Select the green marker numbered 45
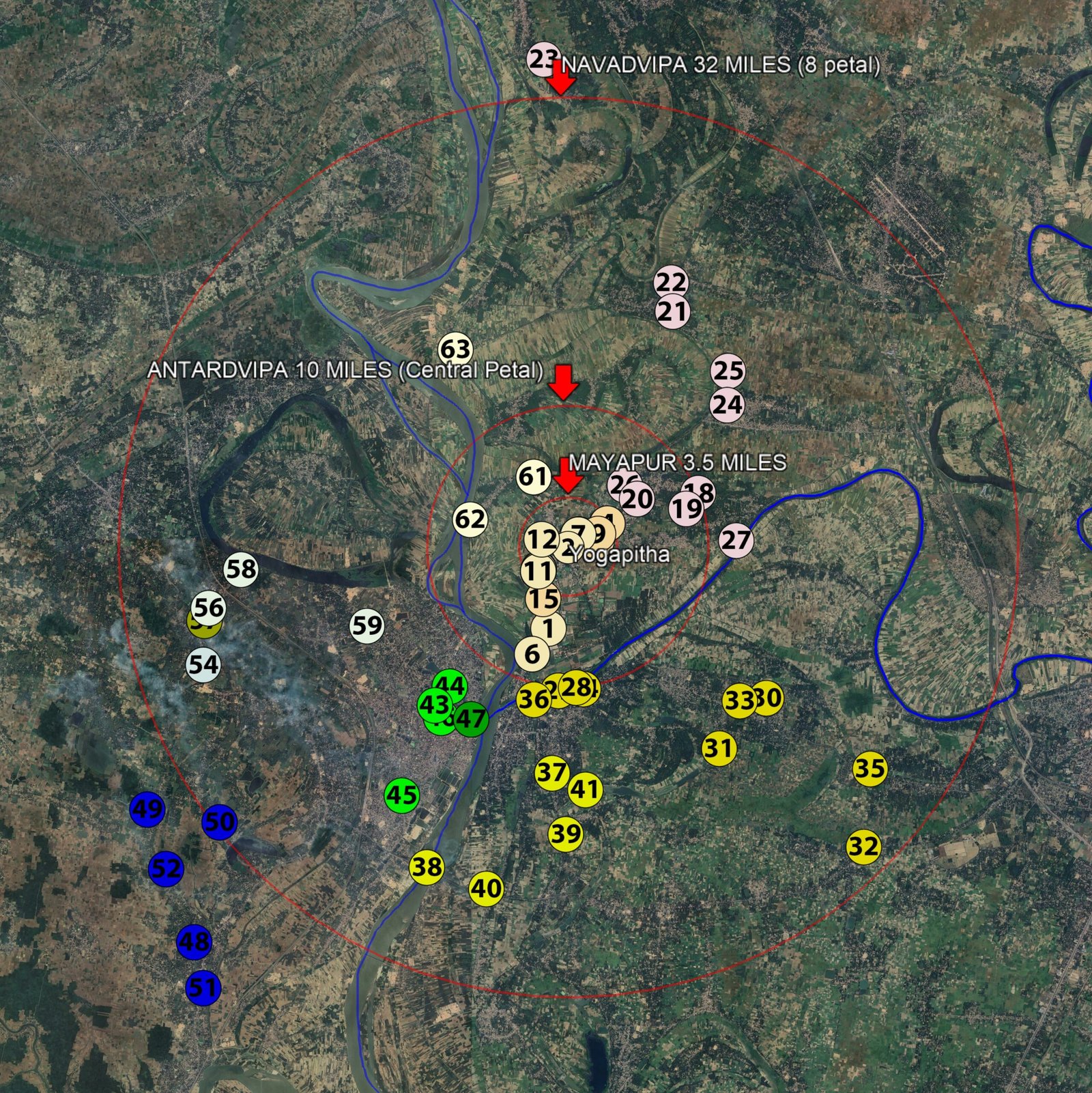The image size is (1092, 1093). 401,795
